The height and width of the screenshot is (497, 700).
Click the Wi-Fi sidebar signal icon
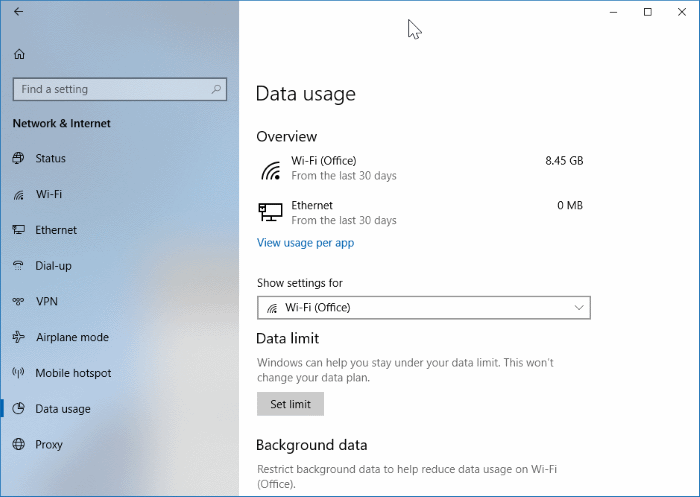point(18,195)
